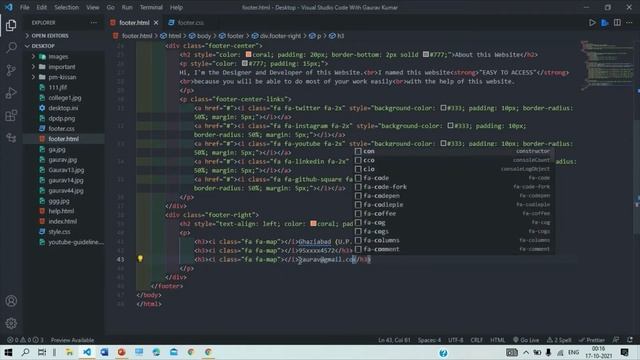Screen dimensions: 640x360
Task: Open the File menu
Action: coord(24,7)
